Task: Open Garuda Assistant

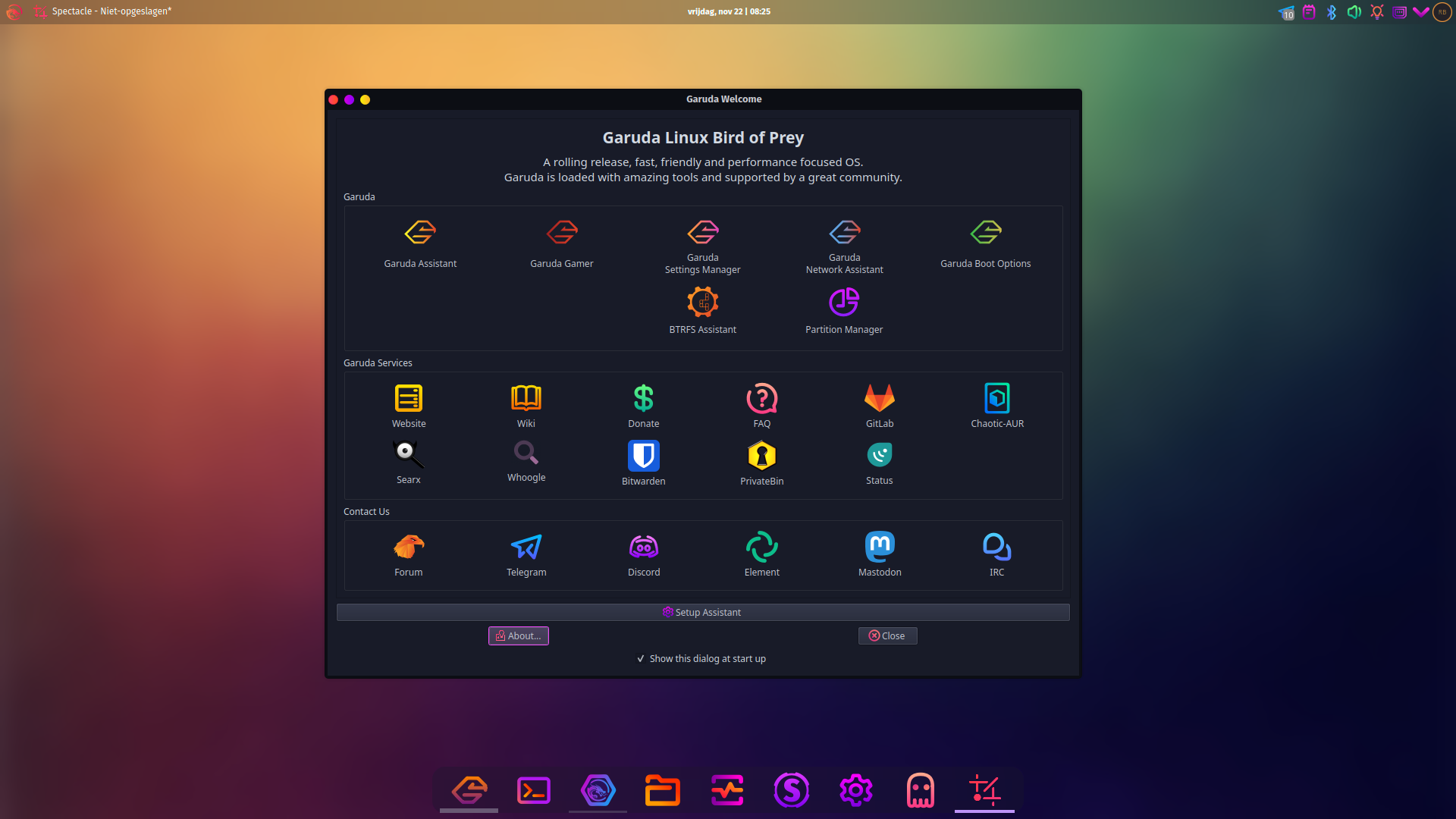Action: click(420, 243)
